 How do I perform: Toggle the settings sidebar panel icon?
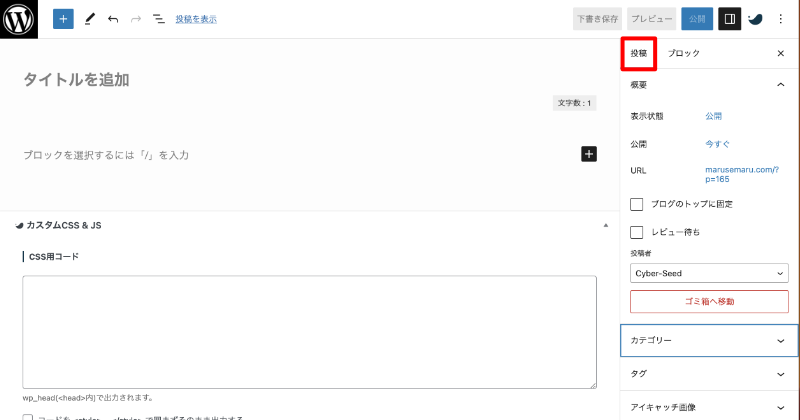point(730,19)
